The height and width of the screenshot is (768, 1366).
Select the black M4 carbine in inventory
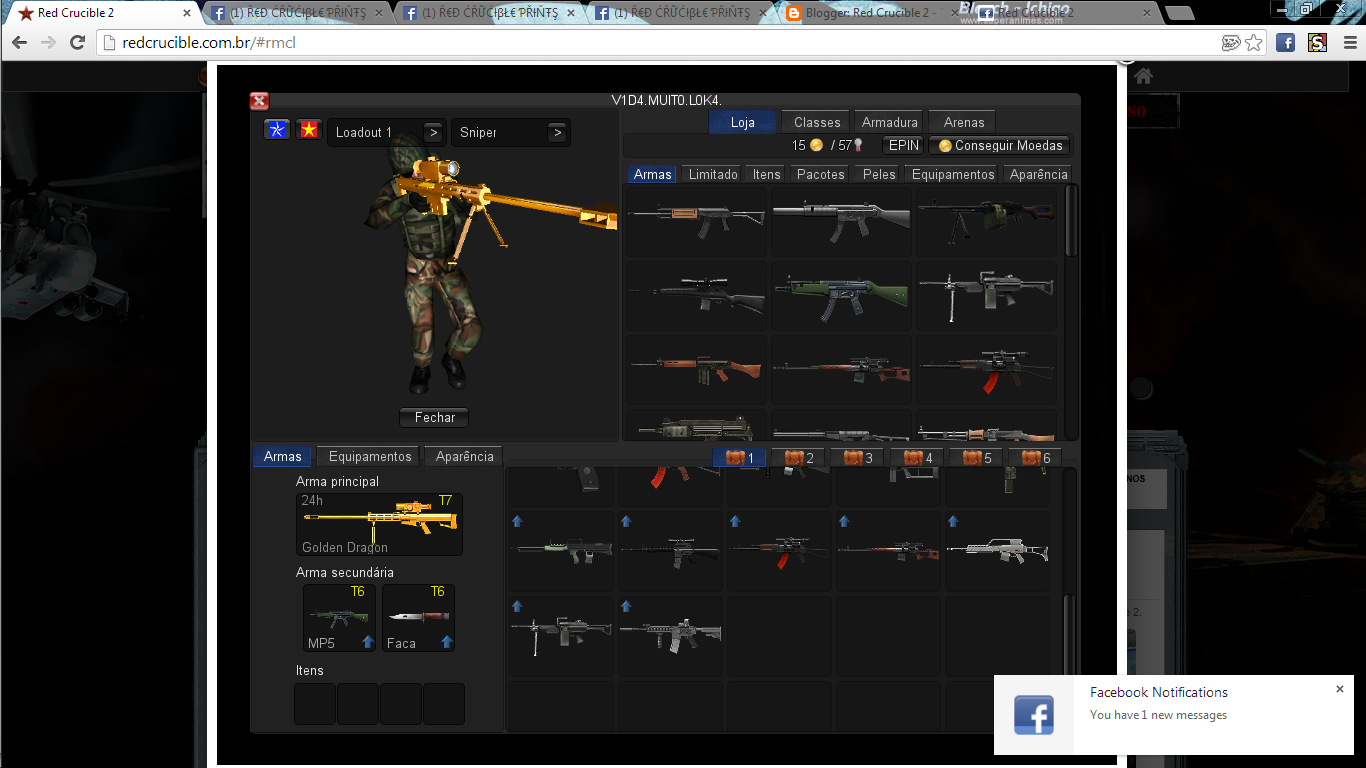pos(670,636)
